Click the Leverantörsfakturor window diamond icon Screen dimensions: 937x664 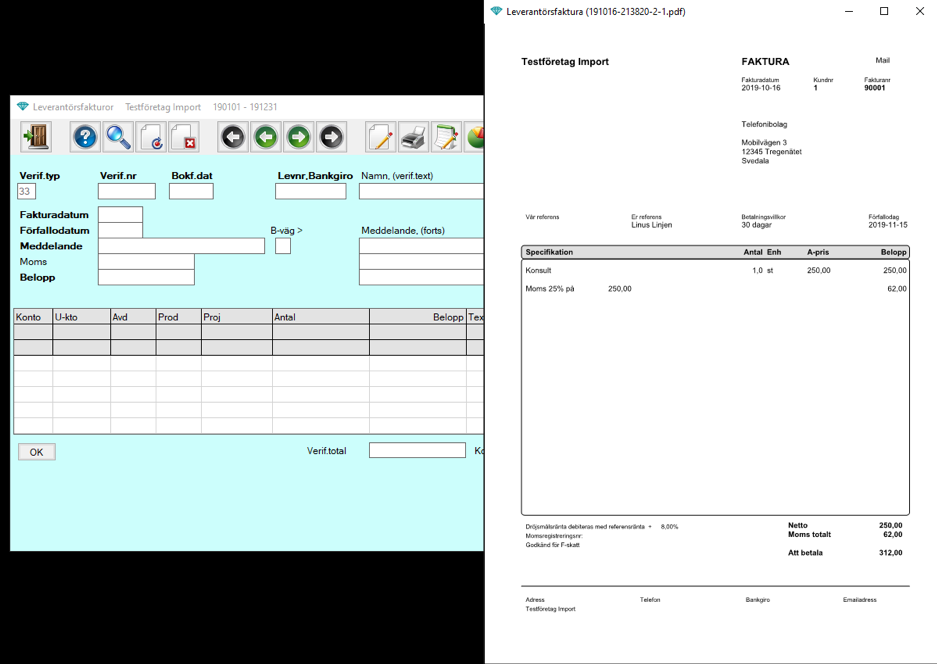tap(23, 106)
